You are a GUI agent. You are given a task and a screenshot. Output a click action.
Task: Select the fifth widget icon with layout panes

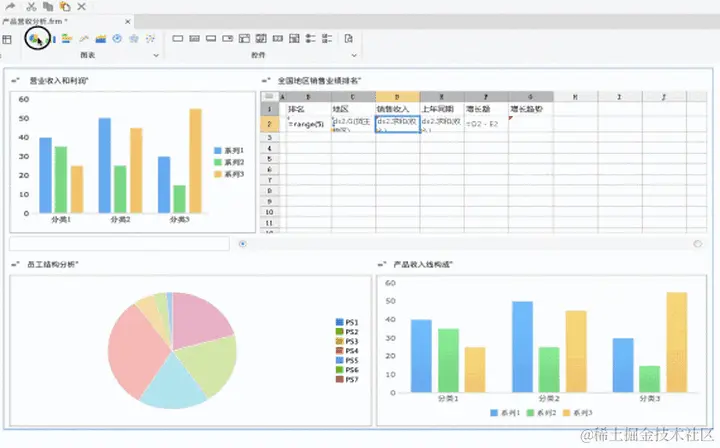click(244, 39)
